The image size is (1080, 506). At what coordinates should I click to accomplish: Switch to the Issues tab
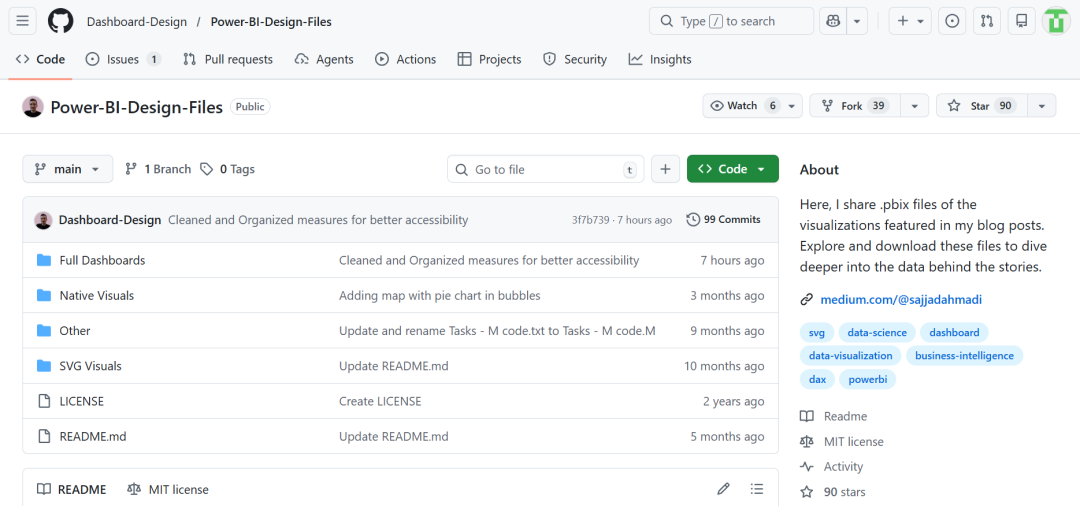123,59
